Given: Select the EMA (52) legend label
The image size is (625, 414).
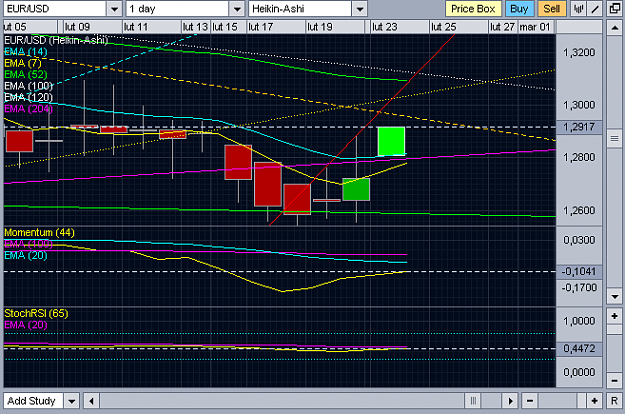Looking at the screenshot, I should 26,75.
